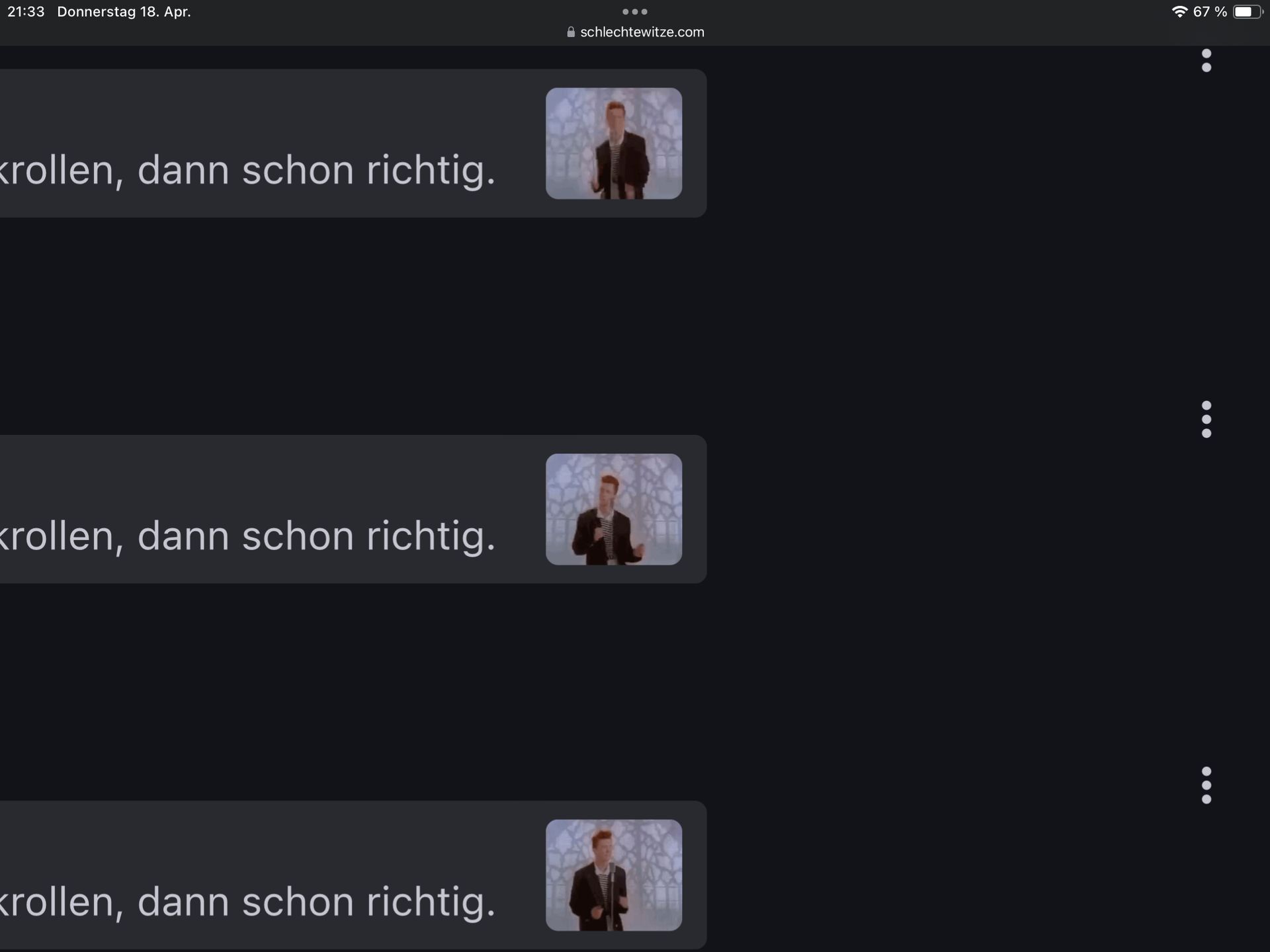Open the middle vertical three-dot menu
Screen dimensions: 1270x952
pos(1206,419)
